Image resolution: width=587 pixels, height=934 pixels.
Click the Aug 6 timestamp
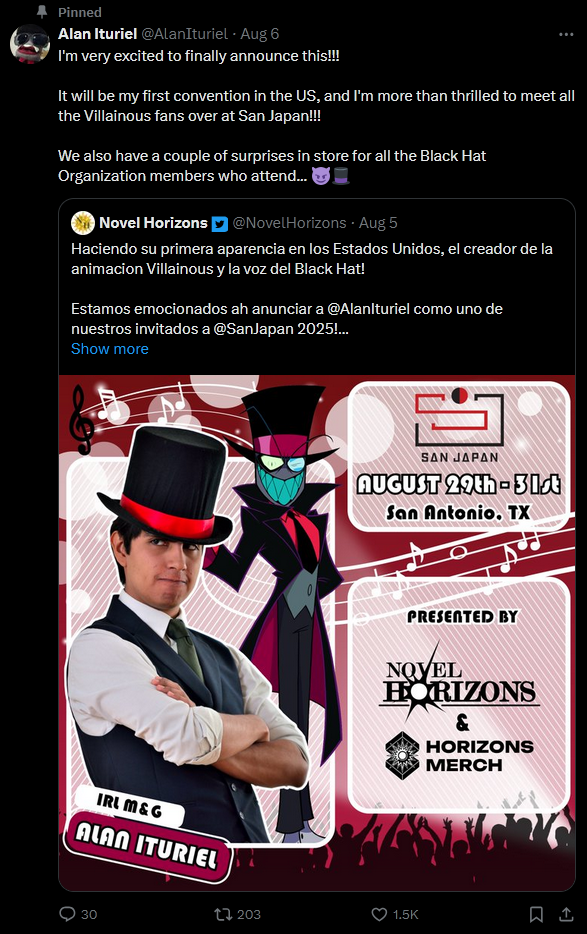tap(259, 34)
